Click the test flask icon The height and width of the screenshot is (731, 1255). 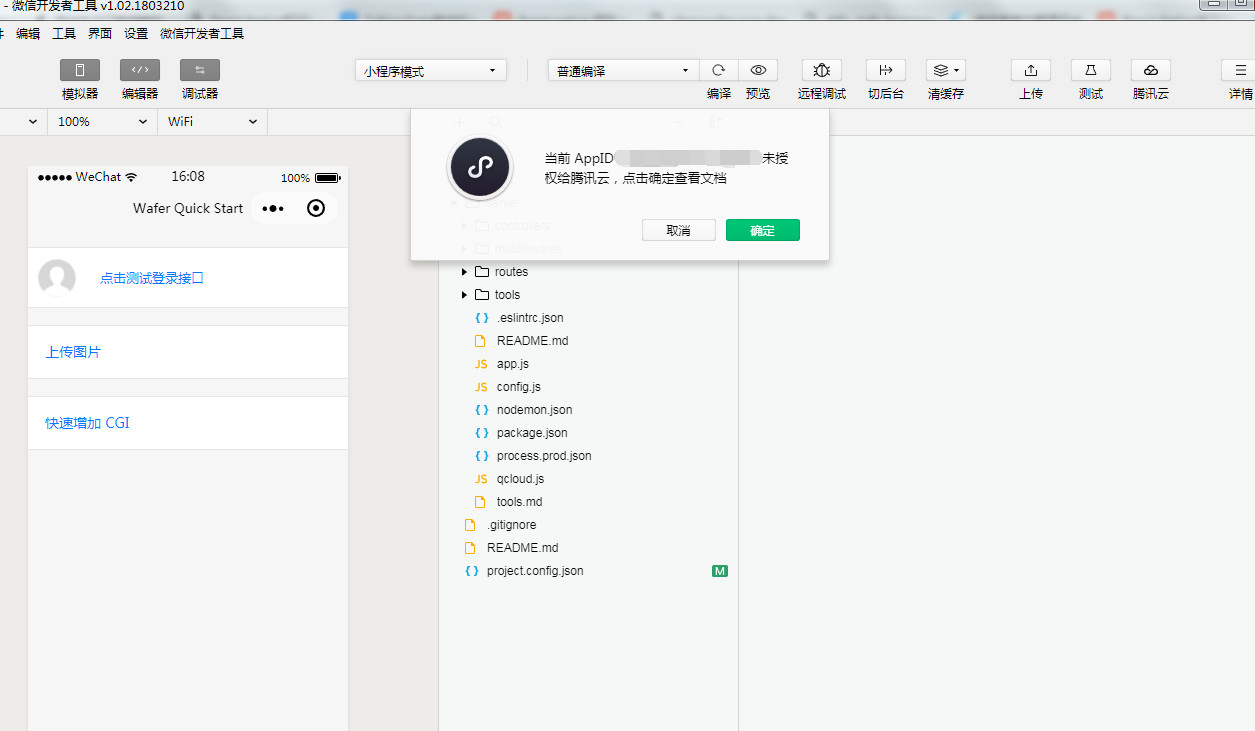point(1091,70)
